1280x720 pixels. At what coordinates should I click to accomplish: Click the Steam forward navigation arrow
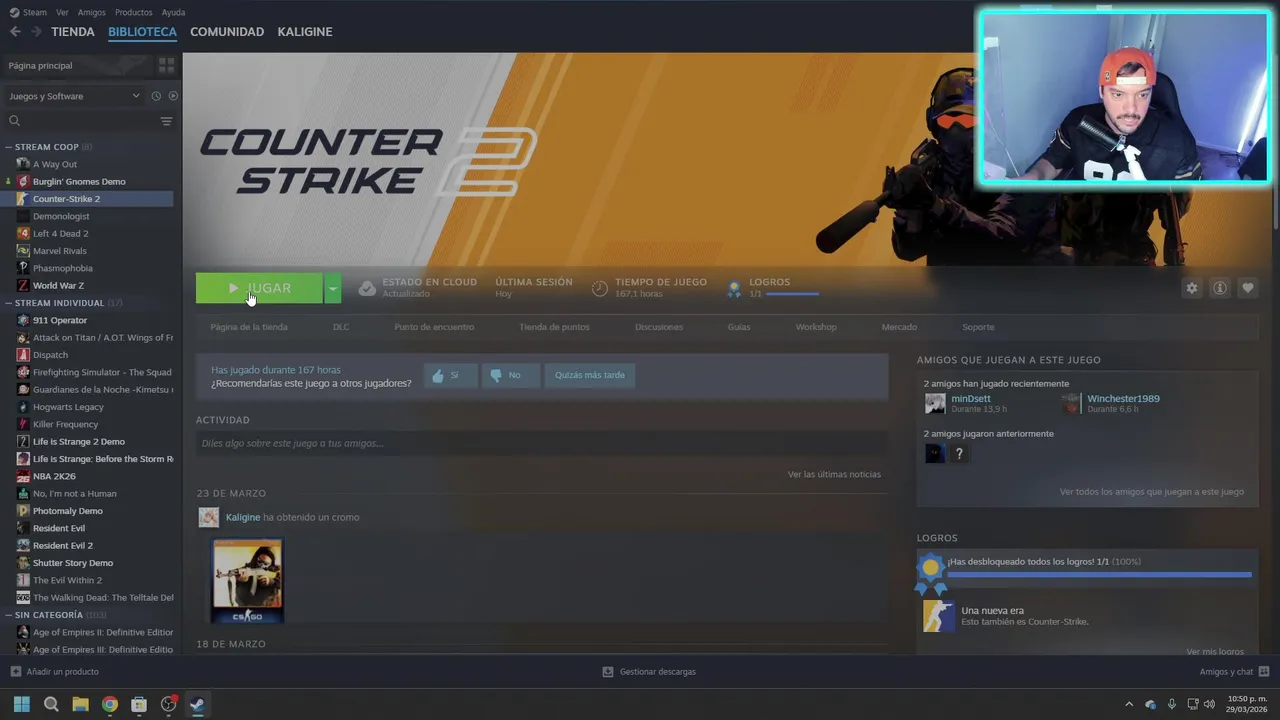(x=36, y=32)
